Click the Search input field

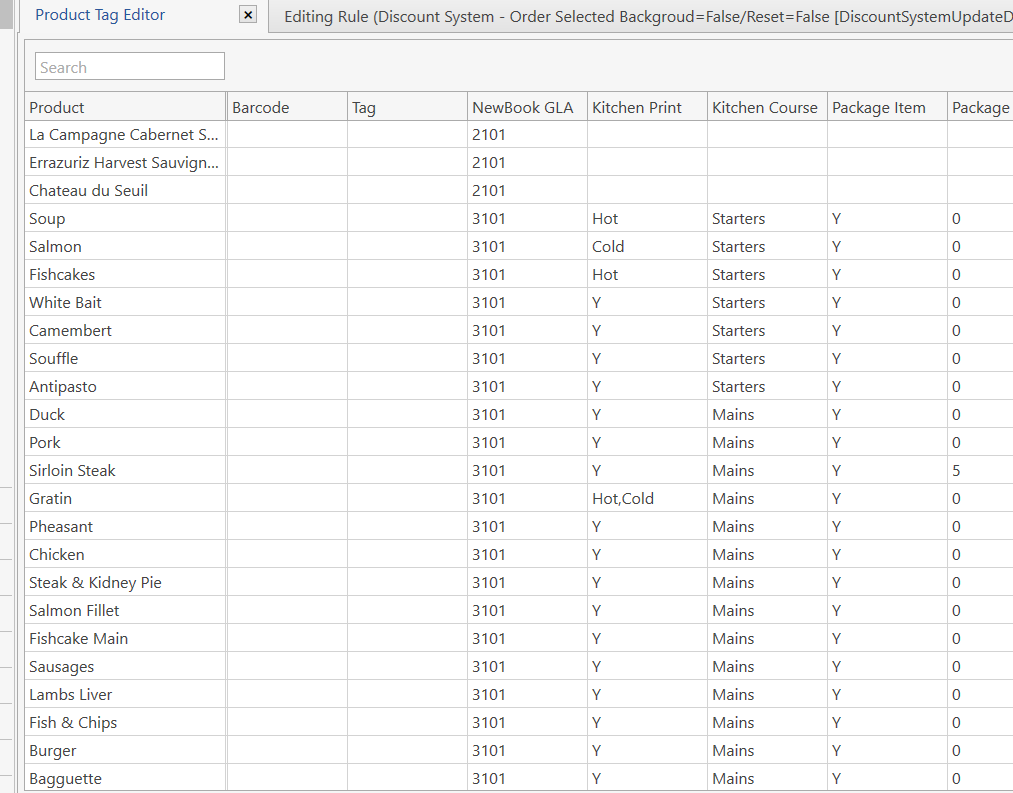pos(130,67)
